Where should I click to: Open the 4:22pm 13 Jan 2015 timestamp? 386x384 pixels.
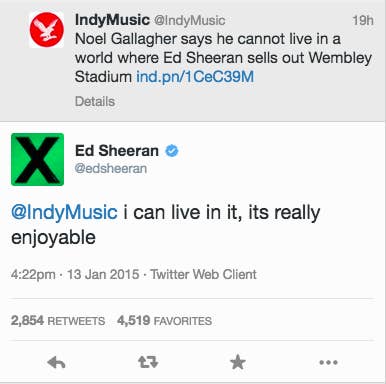tap(75, 274)
